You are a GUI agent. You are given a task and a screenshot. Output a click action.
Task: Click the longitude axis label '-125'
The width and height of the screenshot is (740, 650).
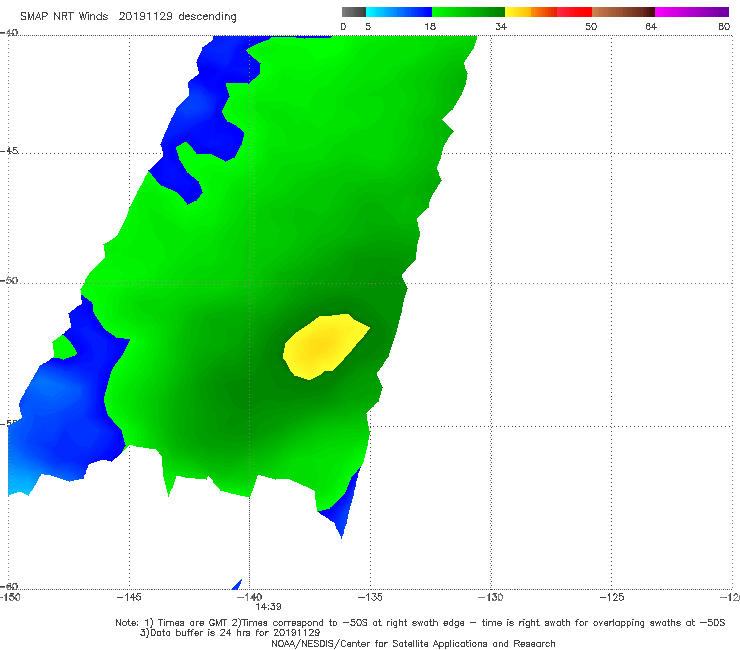tap(611, 597)
